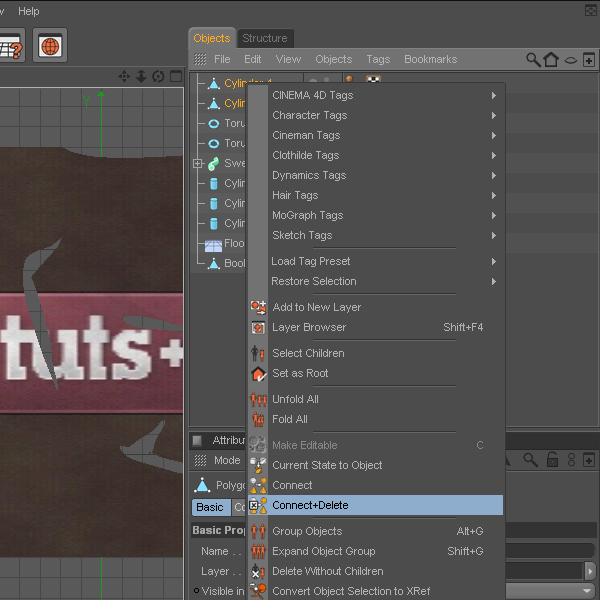
Task: Open the Object Manager Objects menu
Action: pos(334,59)
